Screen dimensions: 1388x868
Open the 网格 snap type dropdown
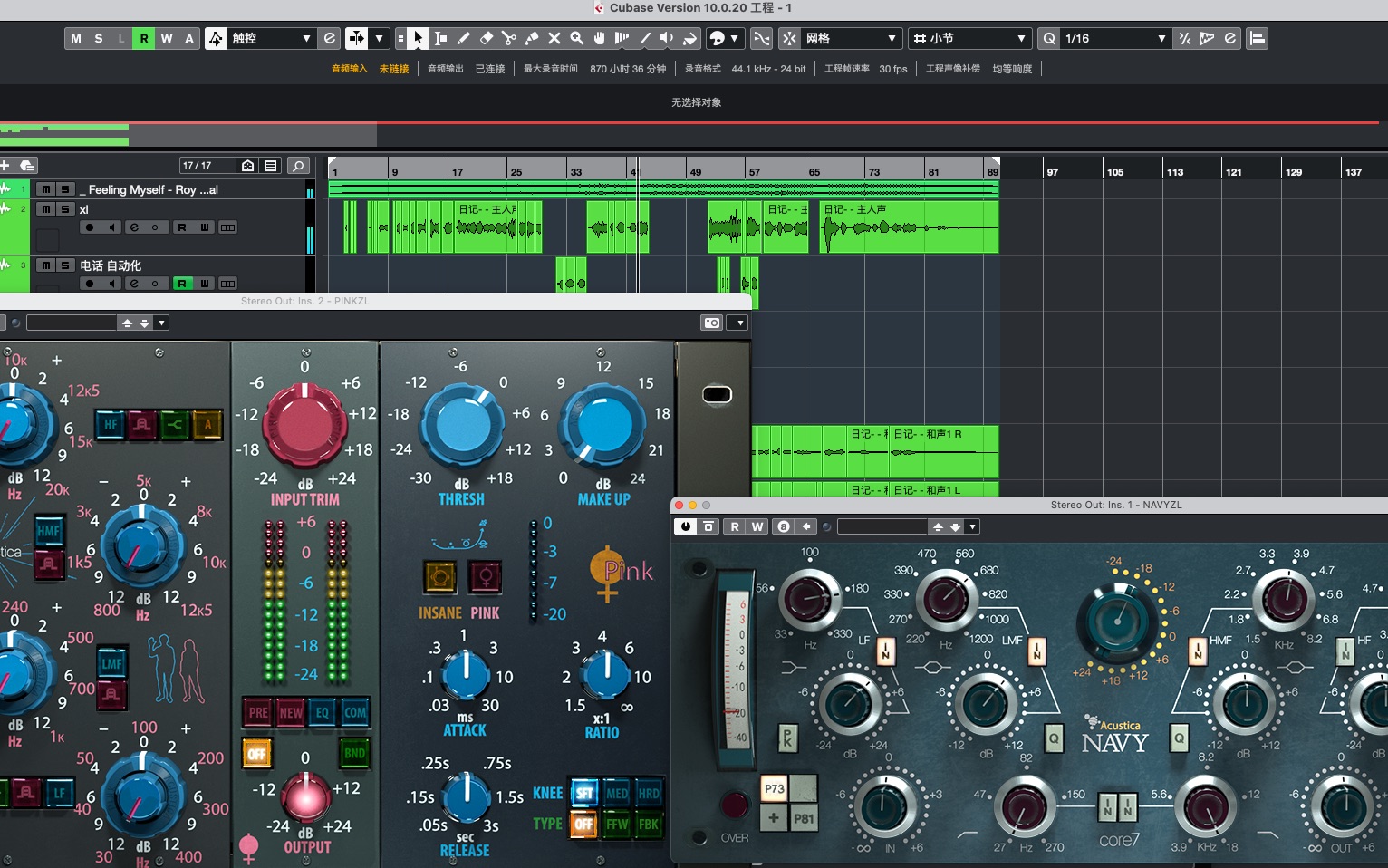pyautogui.click(x=851, y=38)
